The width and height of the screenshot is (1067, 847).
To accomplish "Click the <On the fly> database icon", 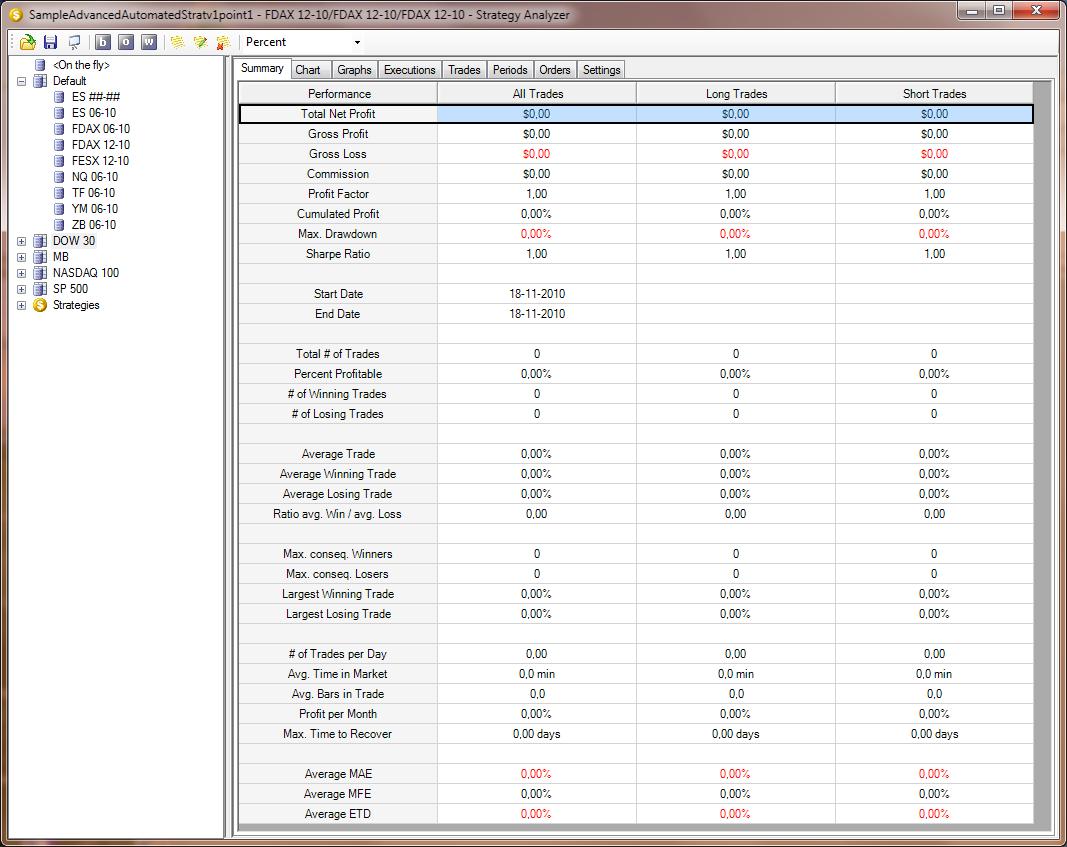I will [x=41, y=65].
